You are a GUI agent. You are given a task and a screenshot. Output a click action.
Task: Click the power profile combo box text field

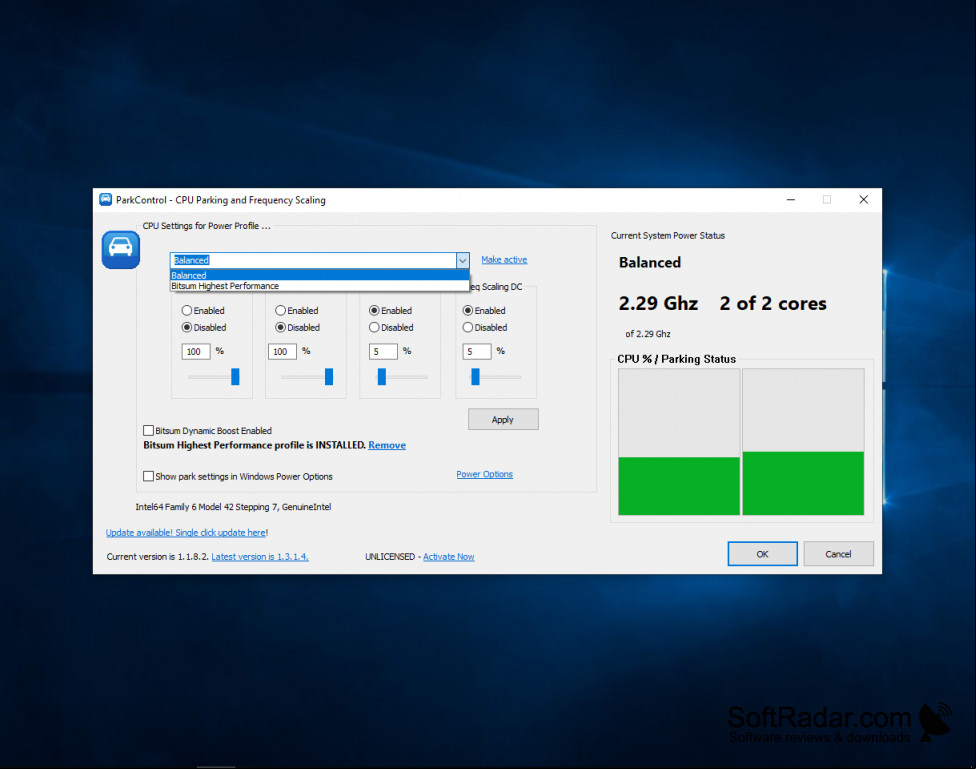314,260
